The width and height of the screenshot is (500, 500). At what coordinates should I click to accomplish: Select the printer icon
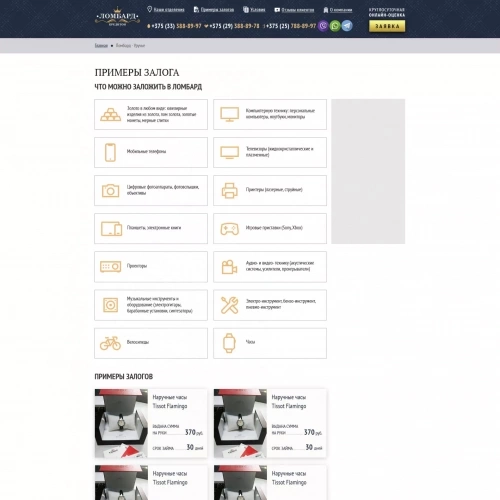coord(229,191)
